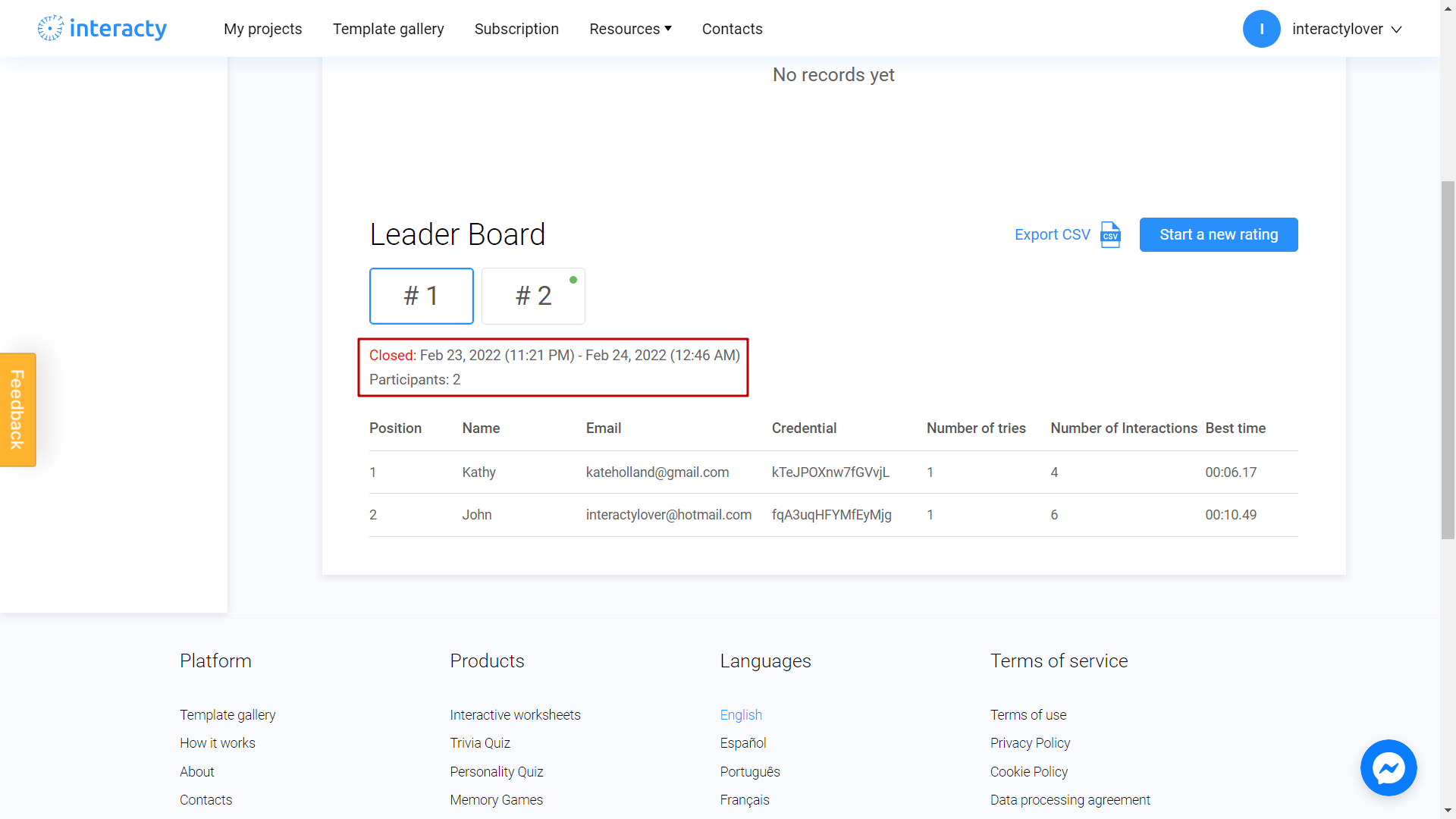Image resolution: width=1456 pixels, height=819 pixels.
Task: Click English language selector
Action: point(741,715)
